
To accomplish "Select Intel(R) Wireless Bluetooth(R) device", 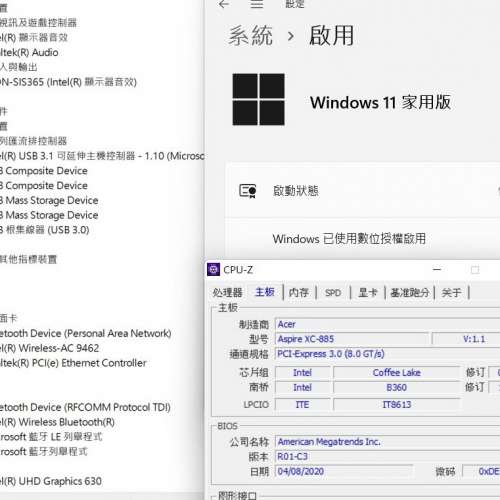I will (x=57, y=422).
